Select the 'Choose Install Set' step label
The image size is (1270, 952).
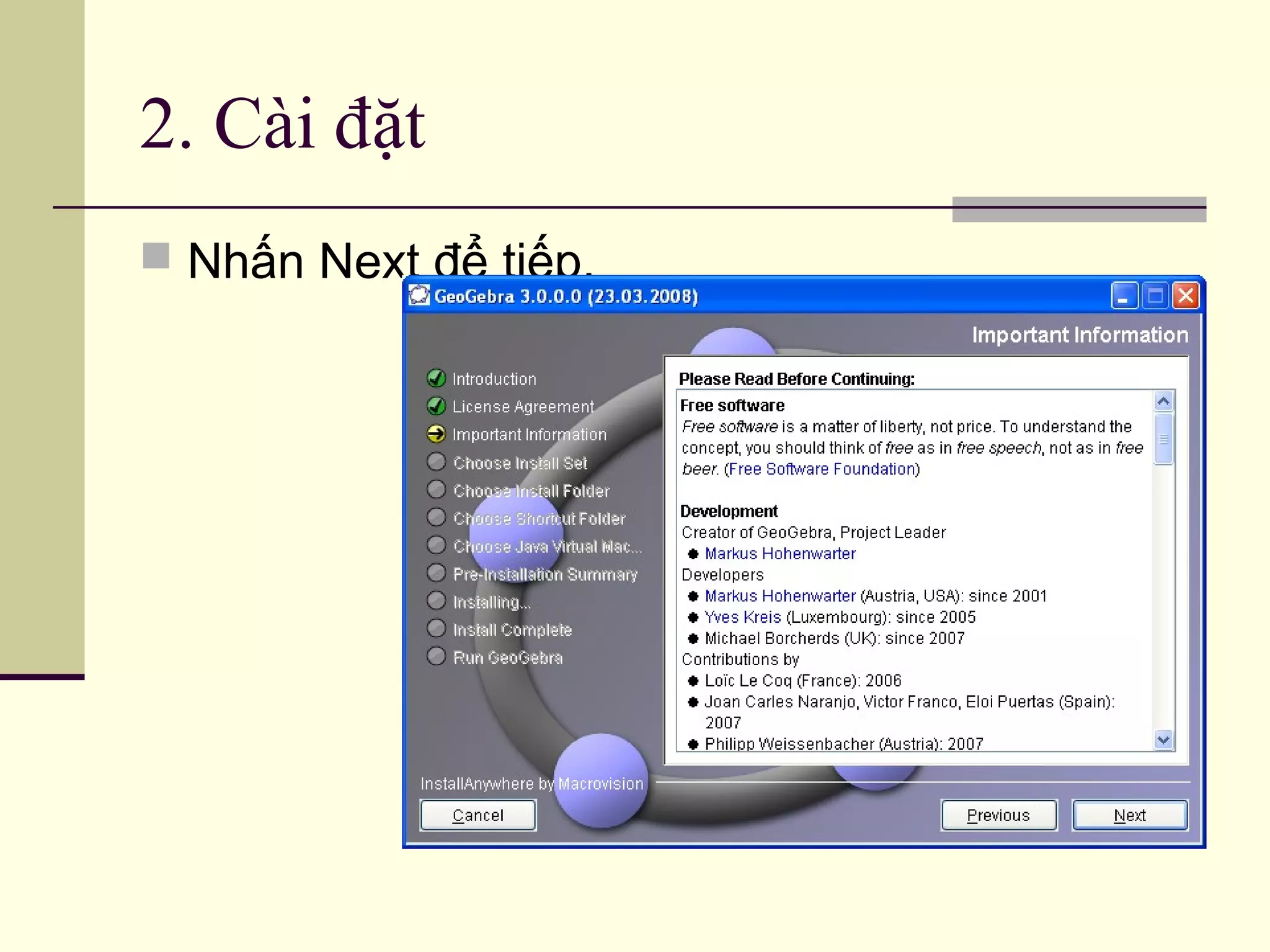(520, 463)
